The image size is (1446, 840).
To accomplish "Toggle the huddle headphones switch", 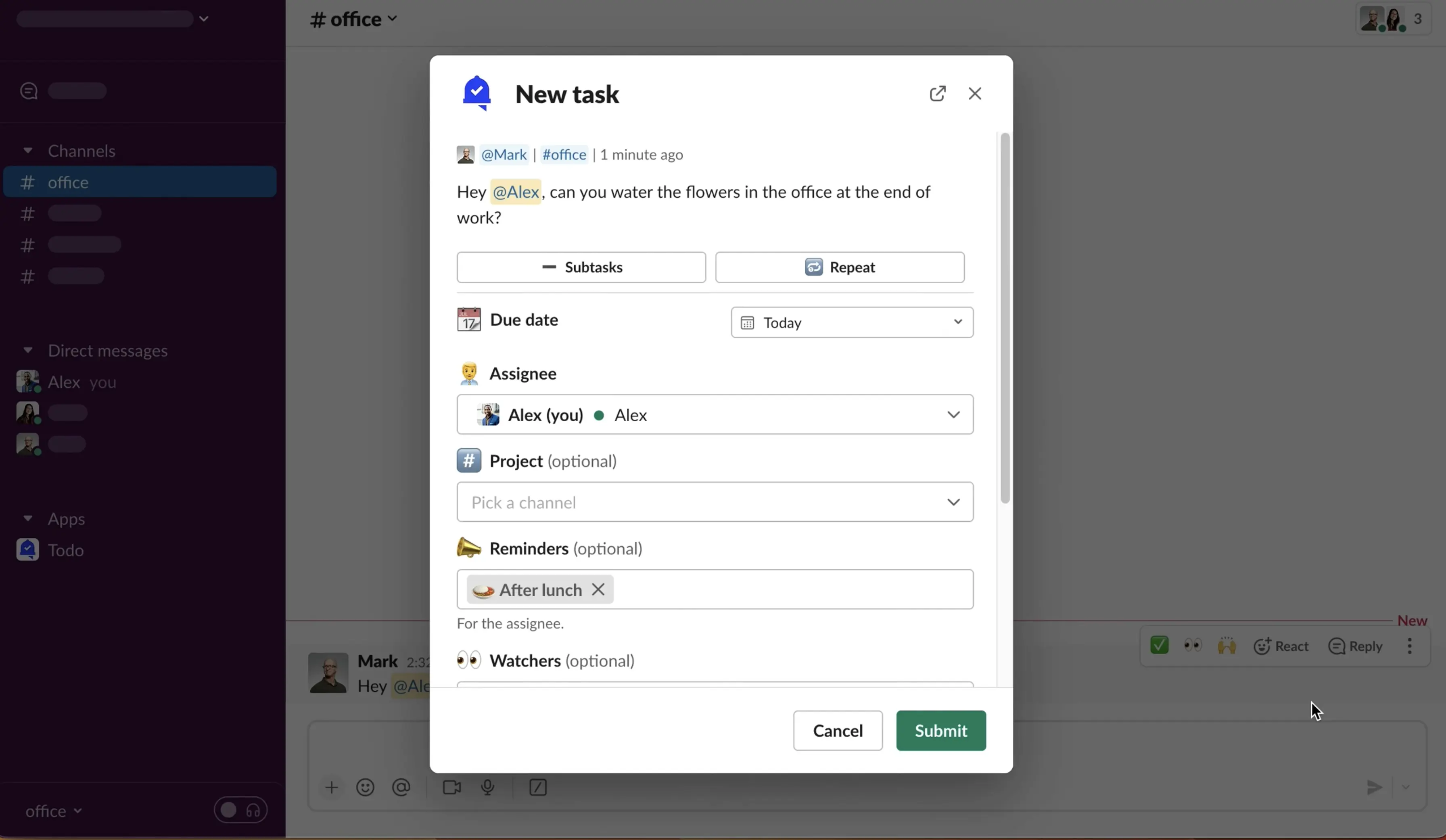I will click(240, 810).
